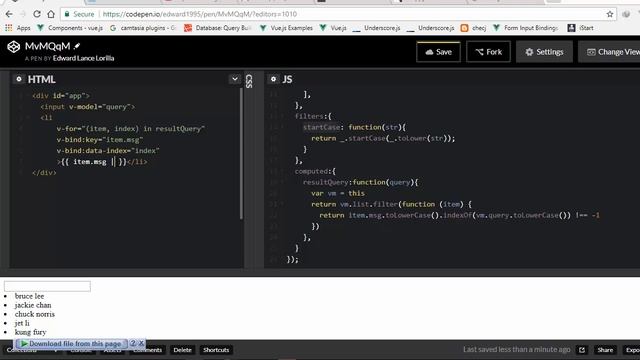Click the 'var vm = this' line
This screenshot has width=640, height=360.
[x=338, y=193]
